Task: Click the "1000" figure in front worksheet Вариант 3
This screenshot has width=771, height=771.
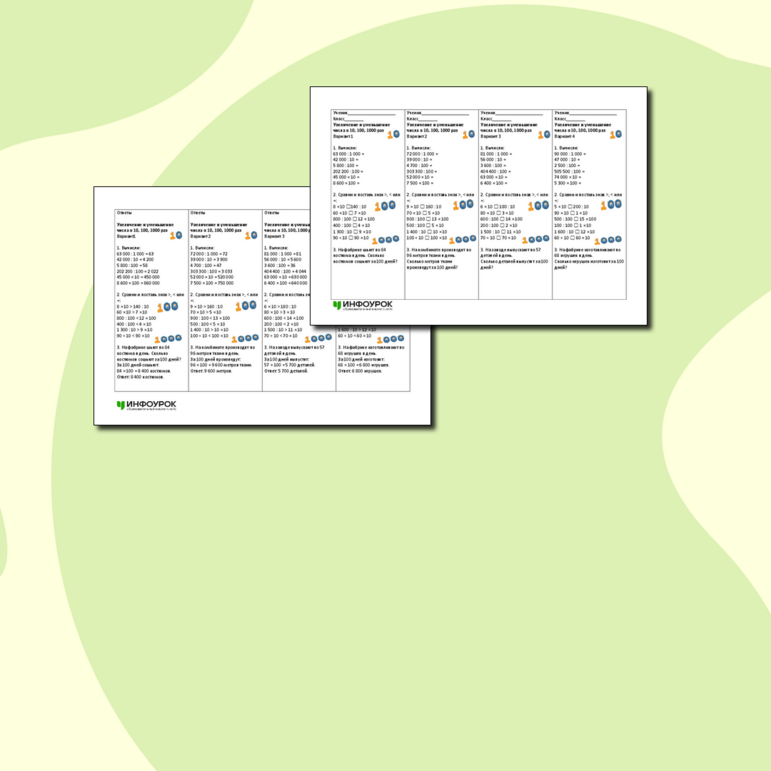Action: click(x=535, y=239)
